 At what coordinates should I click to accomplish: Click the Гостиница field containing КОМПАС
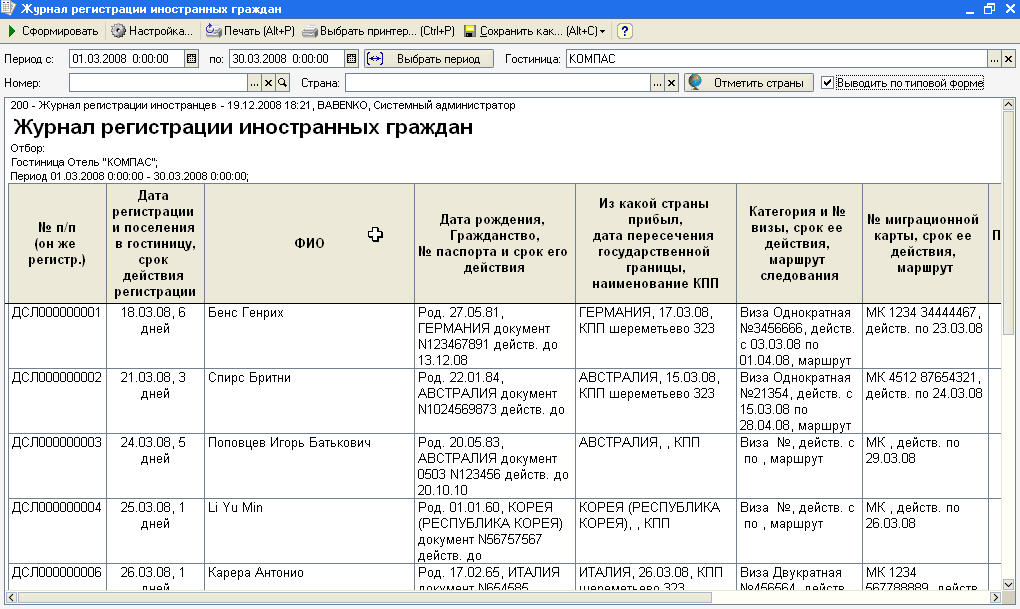(777, 59)
